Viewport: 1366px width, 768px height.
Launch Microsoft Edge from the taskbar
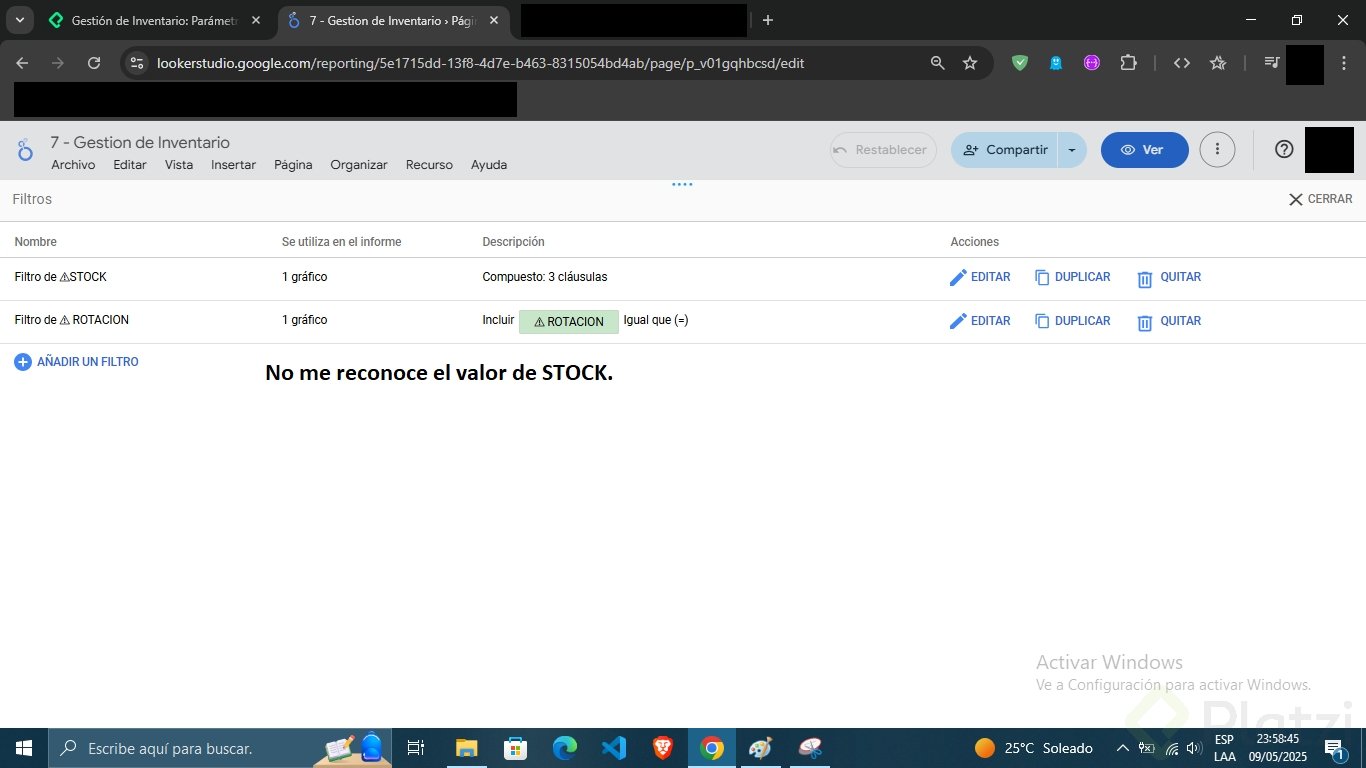(x=565, y=748)
